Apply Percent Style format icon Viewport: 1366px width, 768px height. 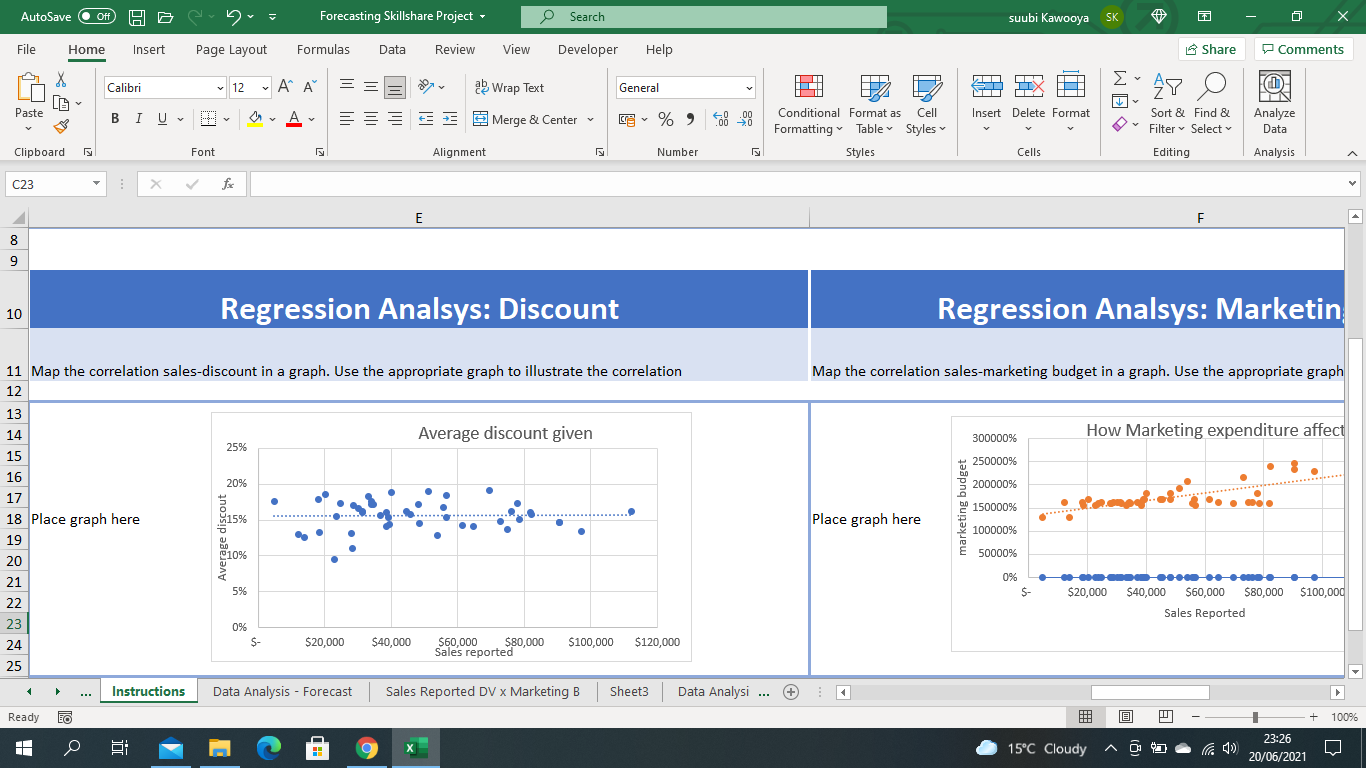(666, 119)
